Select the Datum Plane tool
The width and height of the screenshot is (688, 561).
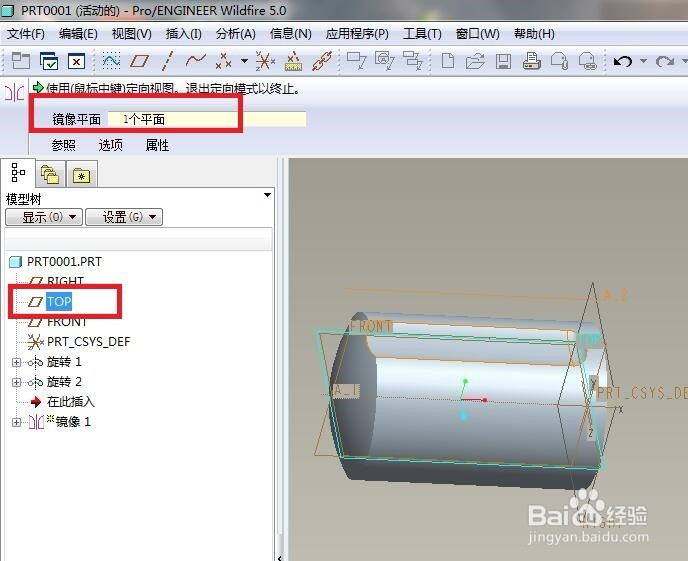click(140, 61)
